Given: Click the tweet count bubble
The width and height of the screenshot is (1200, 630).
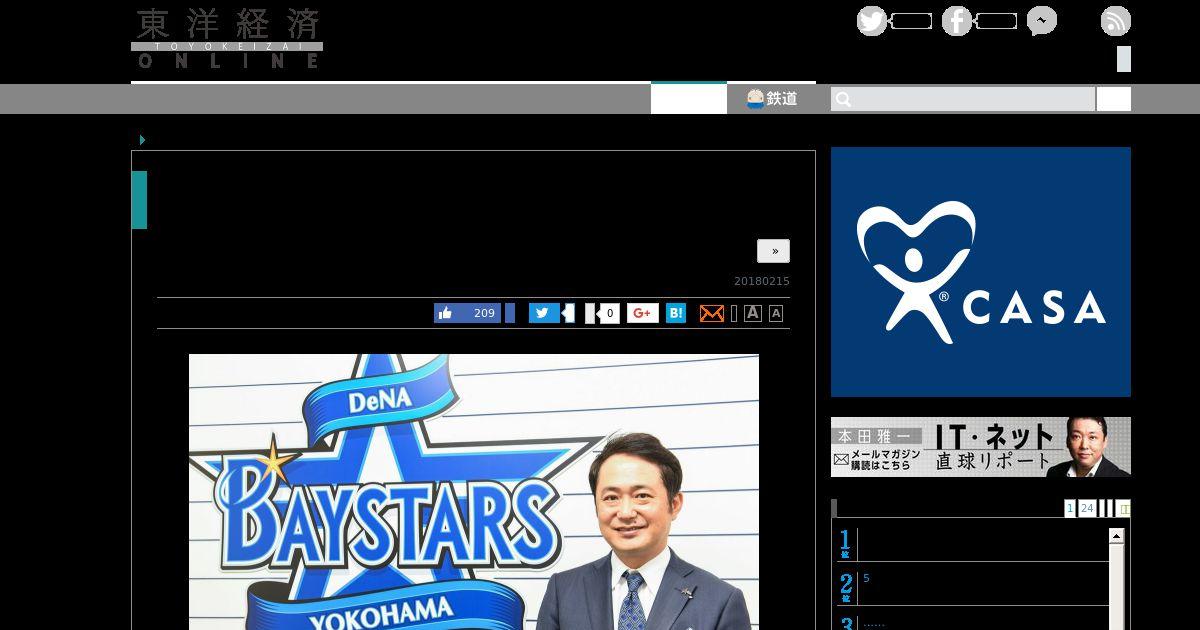Looking at the screenshot, I should pyautogui.click(x=568, y=313).
